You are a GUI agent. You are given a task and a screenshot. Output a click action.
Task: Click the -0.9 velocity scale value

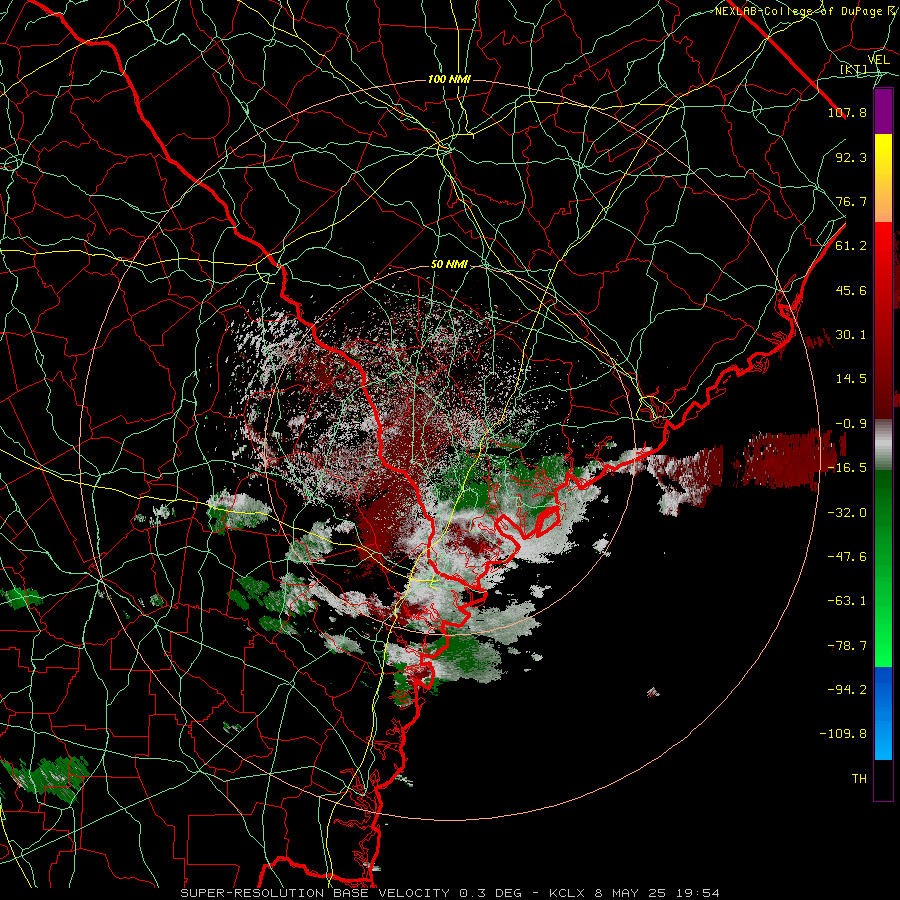click(x=851, y=424)
